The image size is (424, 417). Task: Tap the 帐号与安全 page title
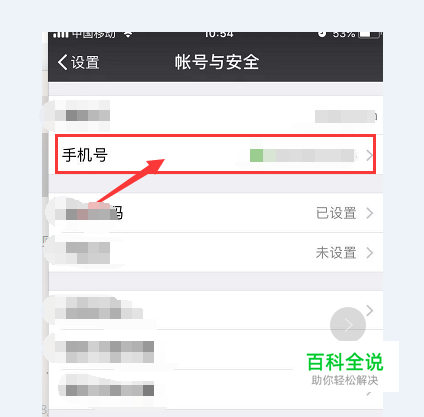click(x=217, y=62)
